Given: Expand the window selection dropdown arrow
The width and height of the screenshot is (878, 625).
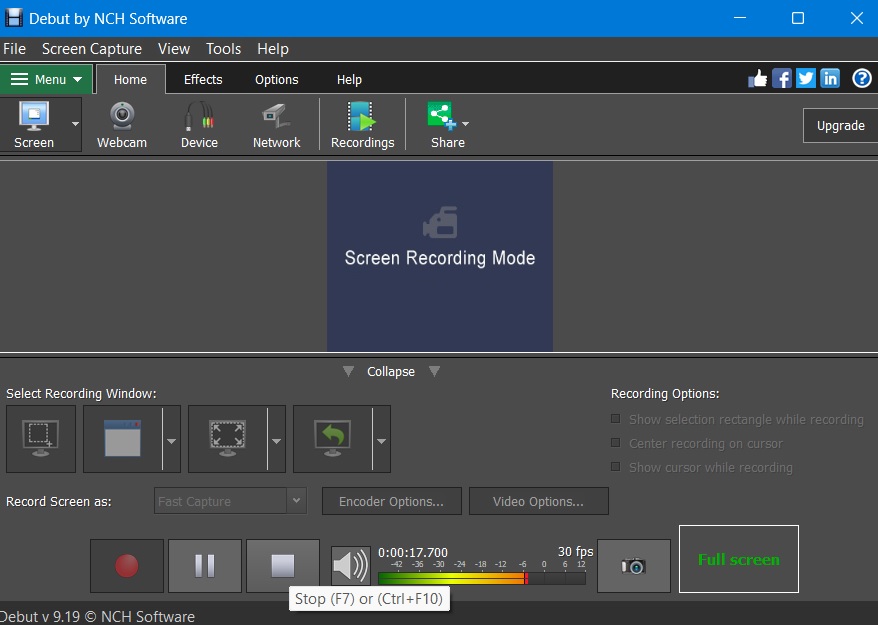Looking at the screenshot, I should pos(169,439).
